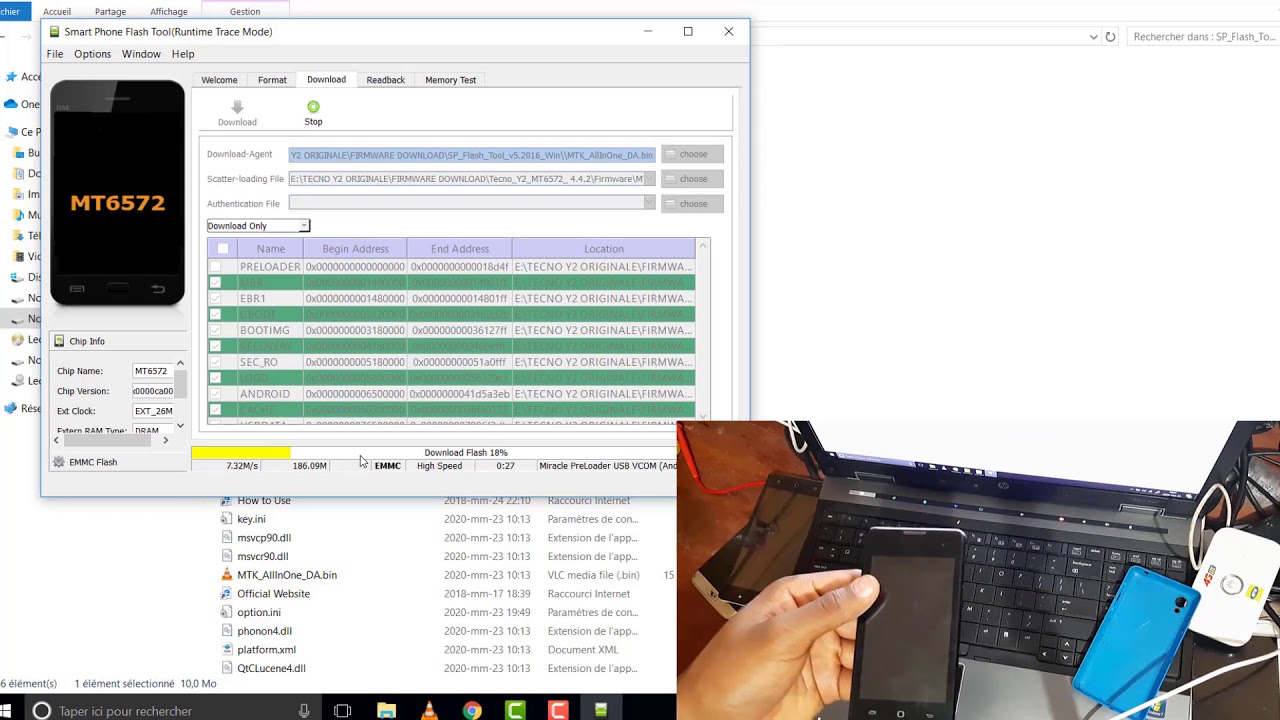
Task: Click partition table scroll-down arrow
Action: click(703, 416)
